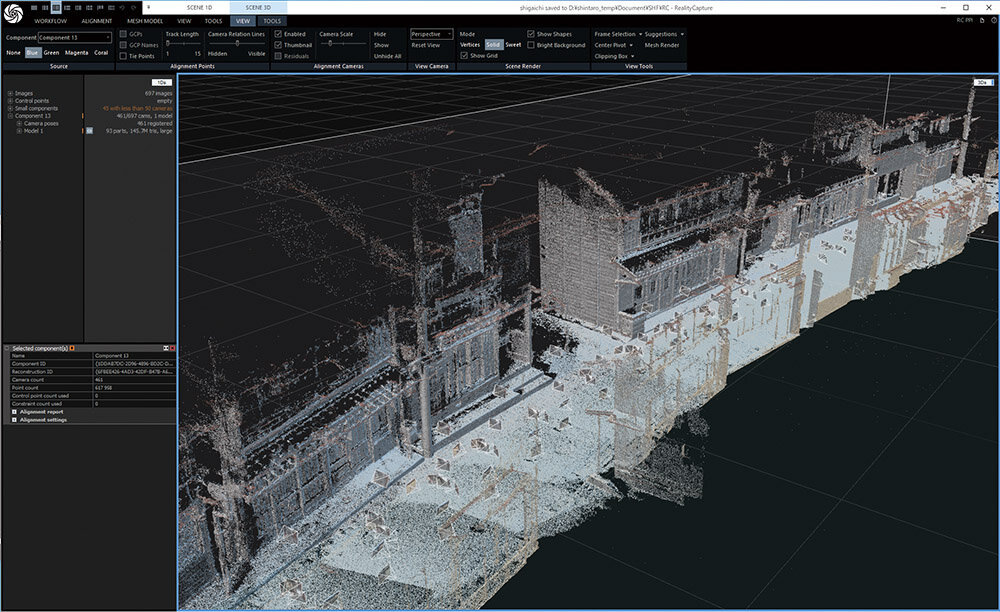Image resolution: width=1000 pixels, height=612 pixels.
Task: Click the "461/697 cams, 1 model" text
Action: (x=144, y=116)
